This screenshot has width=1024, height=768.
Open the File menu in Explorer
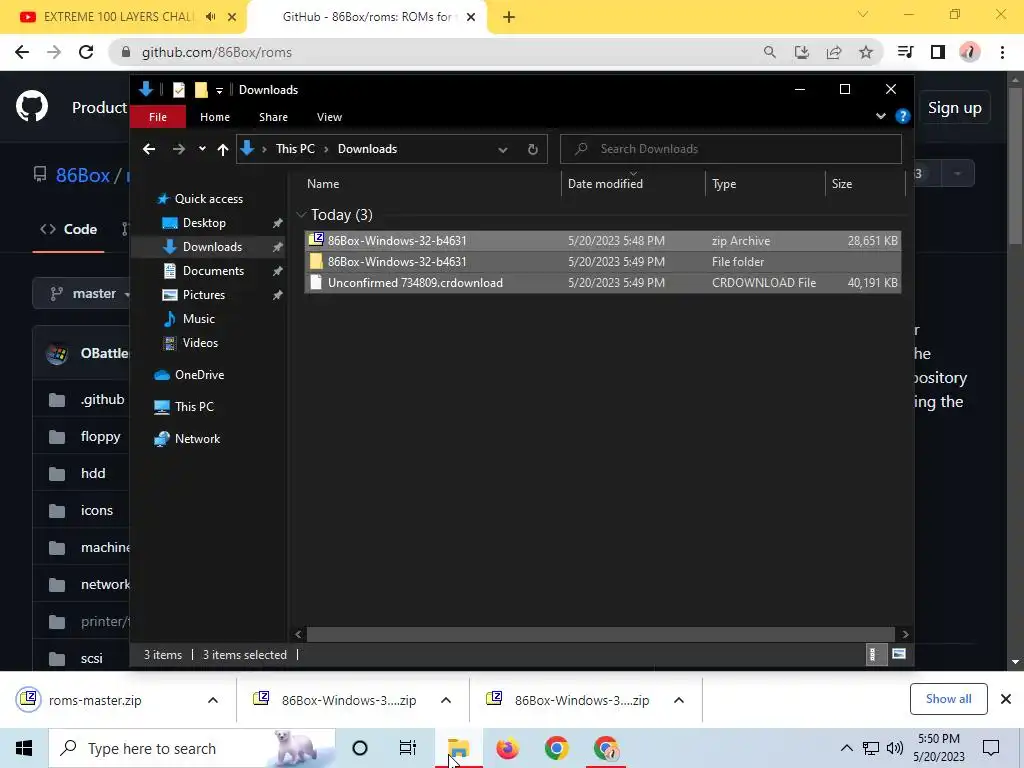[x=158, y=117]
